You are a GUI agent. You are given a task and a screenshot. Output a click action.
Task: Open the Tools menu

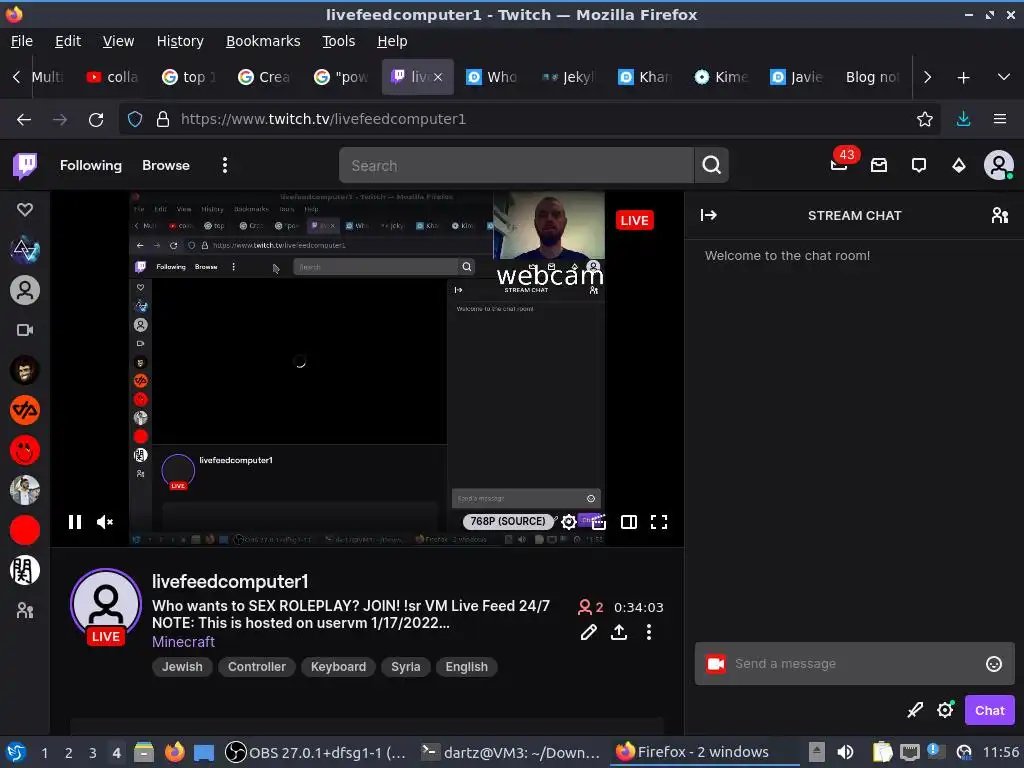[338, 41]
